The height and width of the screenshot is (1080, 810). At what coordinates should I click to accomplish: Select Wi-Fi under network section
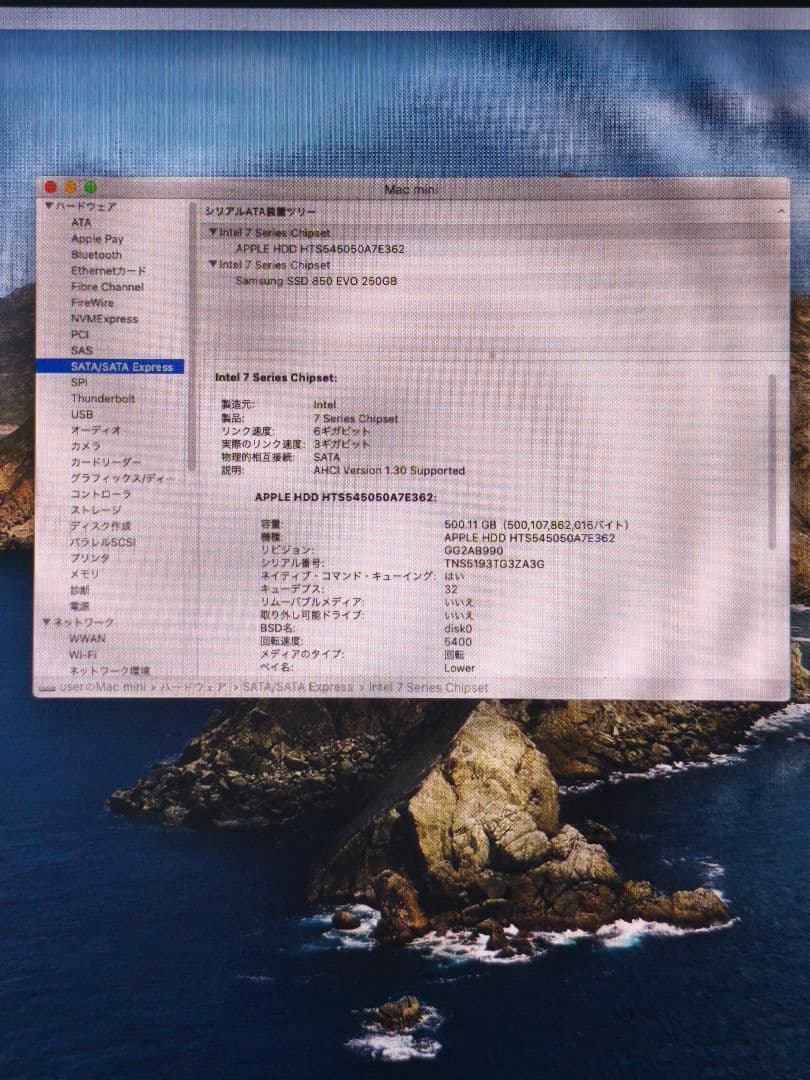pyautogui.click(x=83, y=654)
